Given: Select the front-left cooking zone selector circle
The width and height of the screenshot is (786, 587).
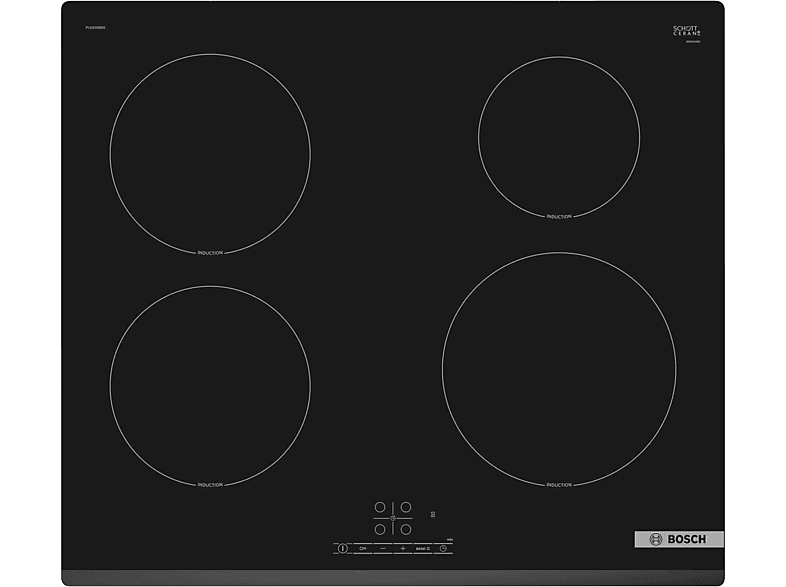Looking at the screenshot, I should (380, 529).
